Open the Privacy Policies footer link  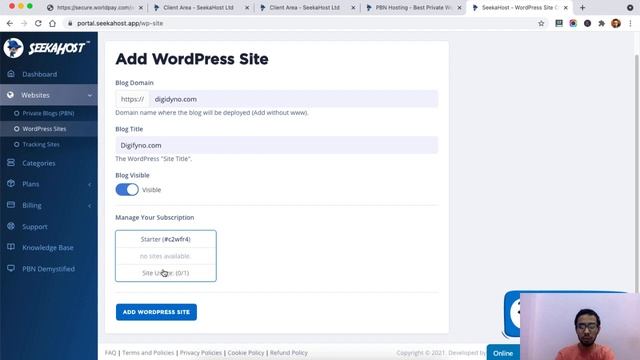click(x=200, y=352)
